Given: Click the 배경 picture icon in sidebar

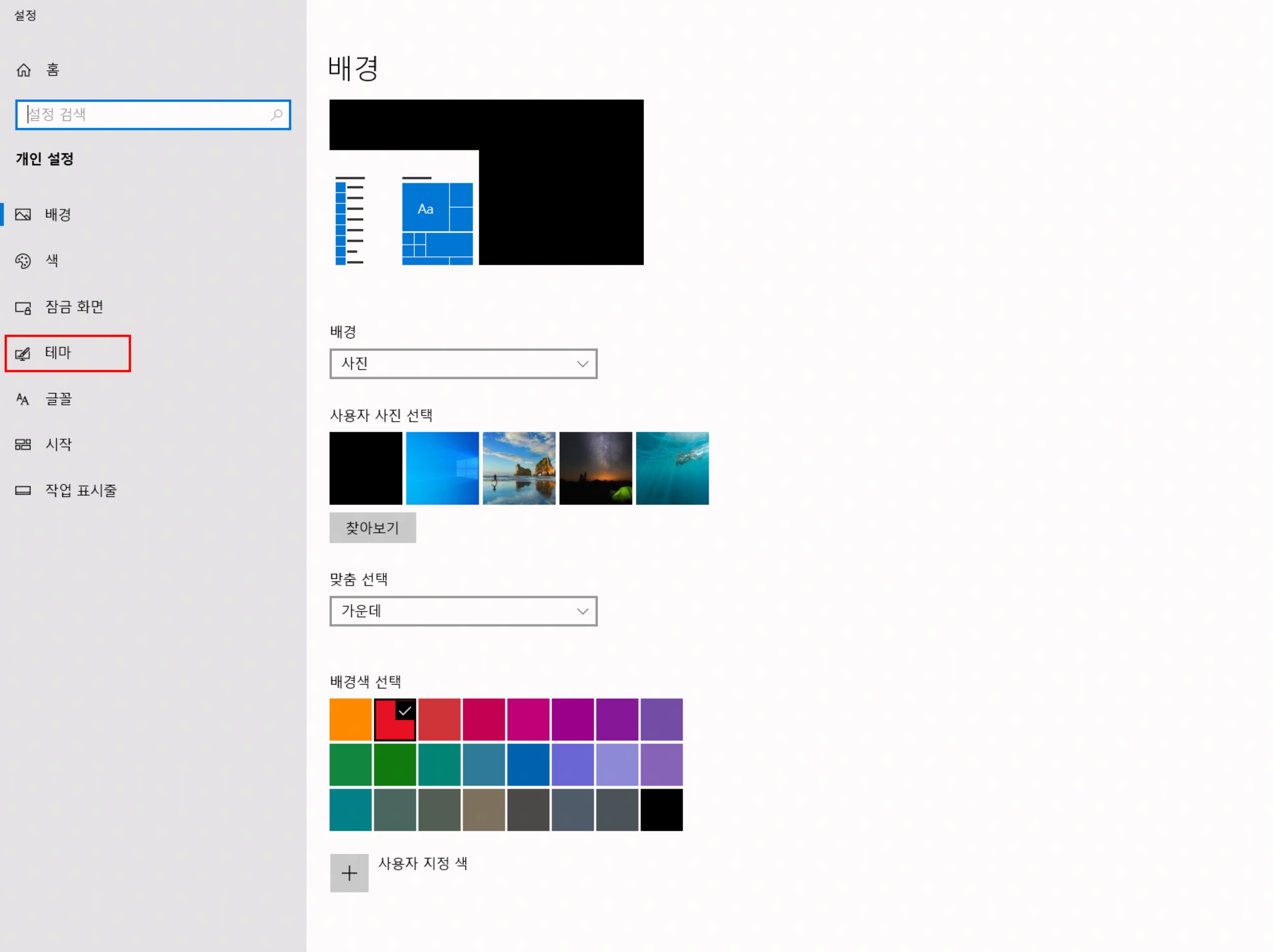Looking at the screenshot, I should pyautogui.click(x=23, y=214).
